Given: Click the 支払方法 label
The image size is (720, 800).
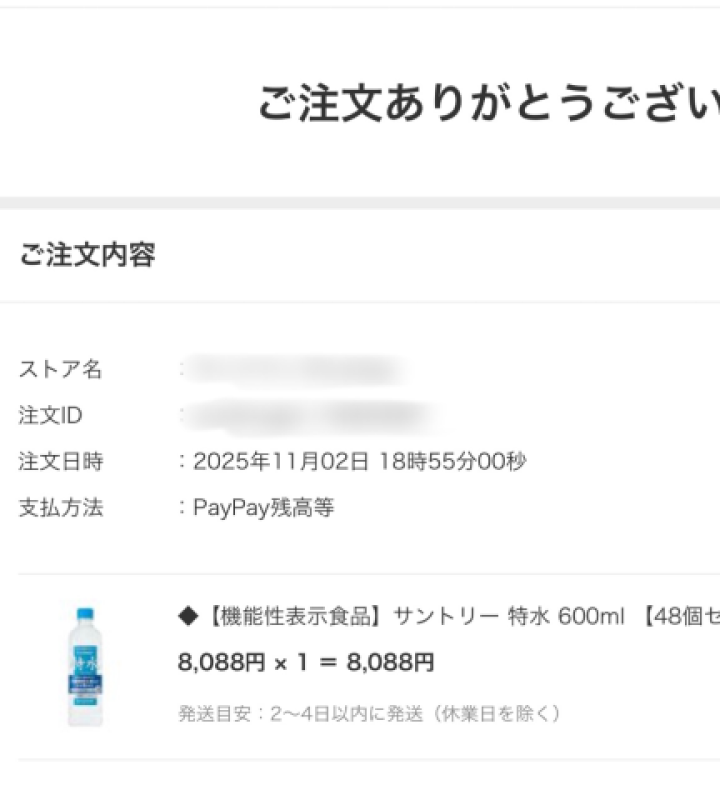Looking at the screenshot, I should (x=60, y=508).
